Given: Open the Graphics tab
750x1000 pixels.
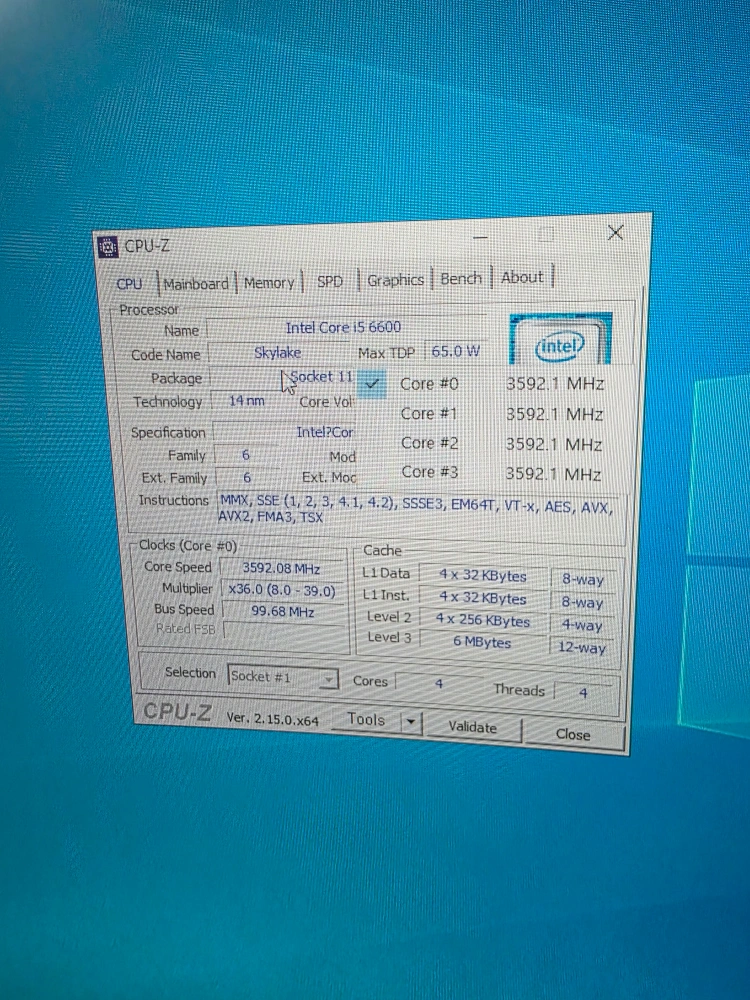Looking at the screenshot, I should pos(395,280).
